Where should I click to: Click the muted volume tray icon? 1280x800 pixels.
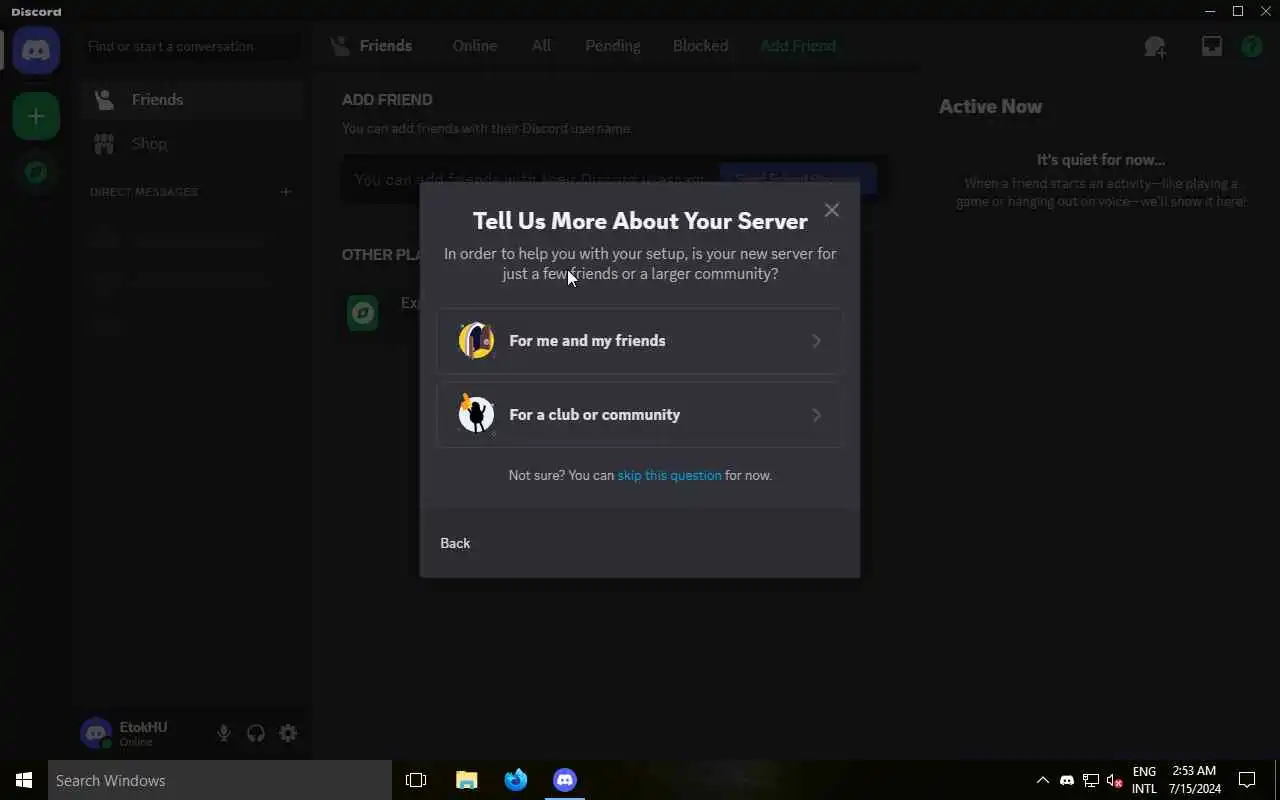click(1115, 780)
